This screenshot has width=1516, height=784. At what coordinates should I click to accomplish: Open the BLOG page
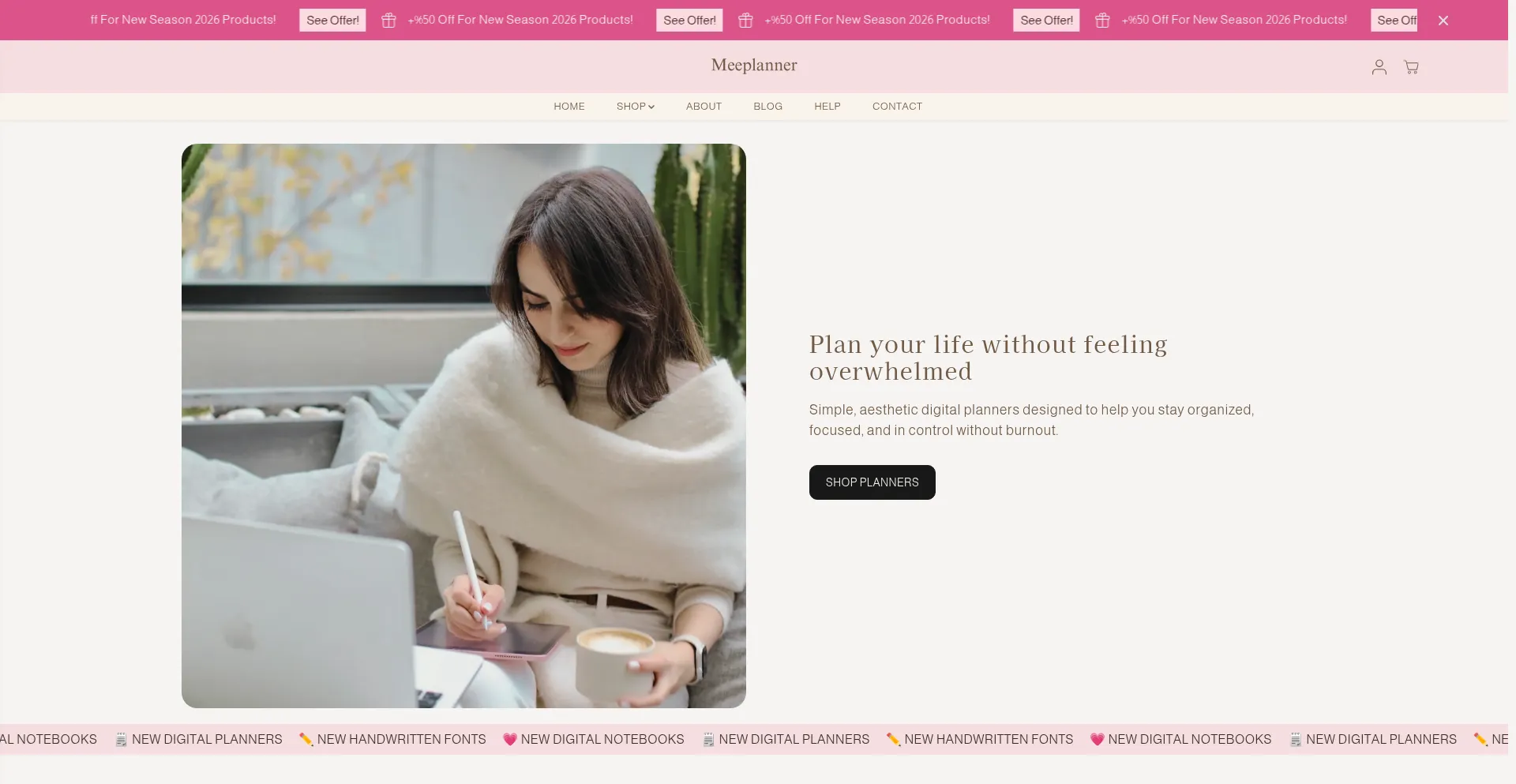[767, 107]
